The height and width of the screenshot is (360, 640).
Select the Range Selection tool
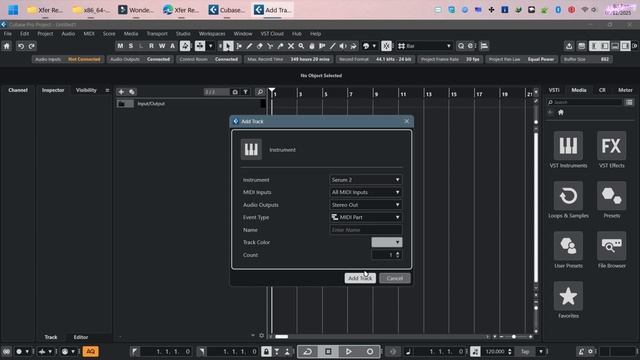(239, 46)
